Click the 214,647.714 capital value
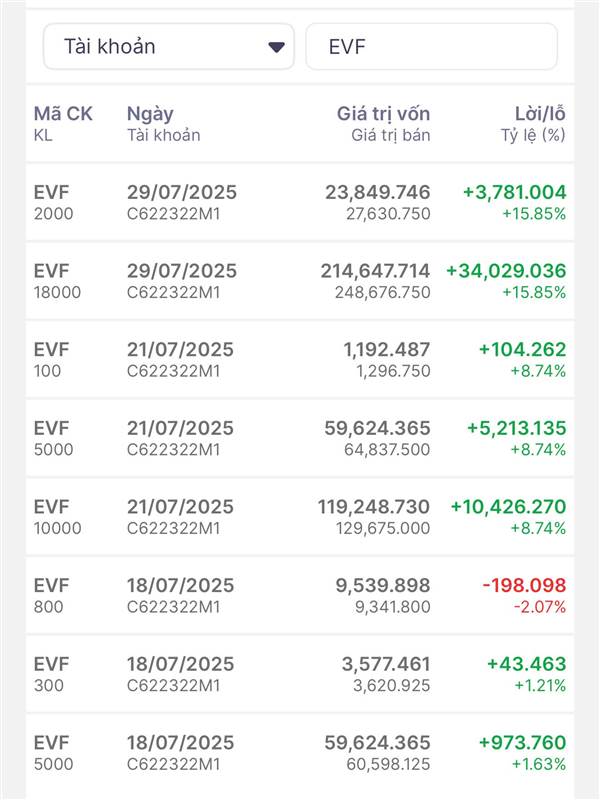This screenshot has height=800, width=600. (375, 271)
